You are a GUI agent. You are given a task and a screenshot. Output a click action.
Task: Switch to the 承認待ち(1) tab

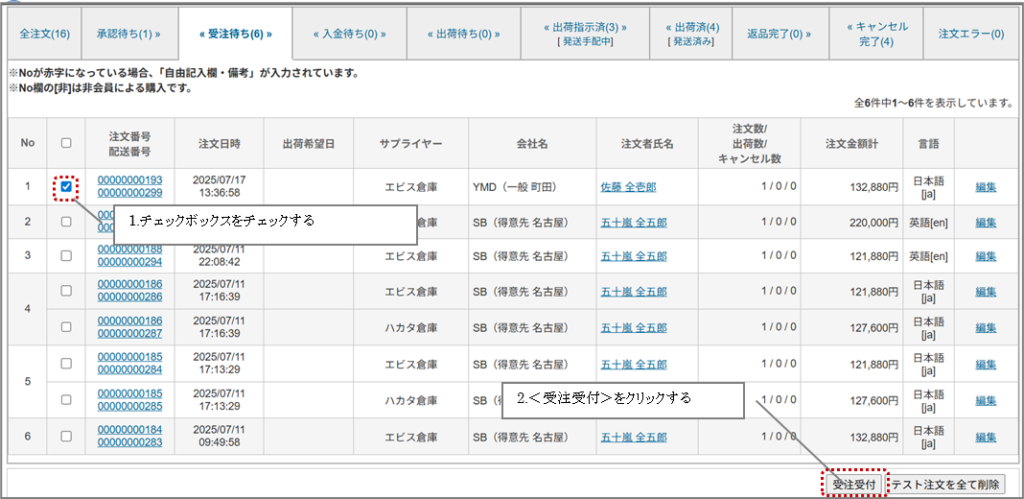tap(128, 33)
